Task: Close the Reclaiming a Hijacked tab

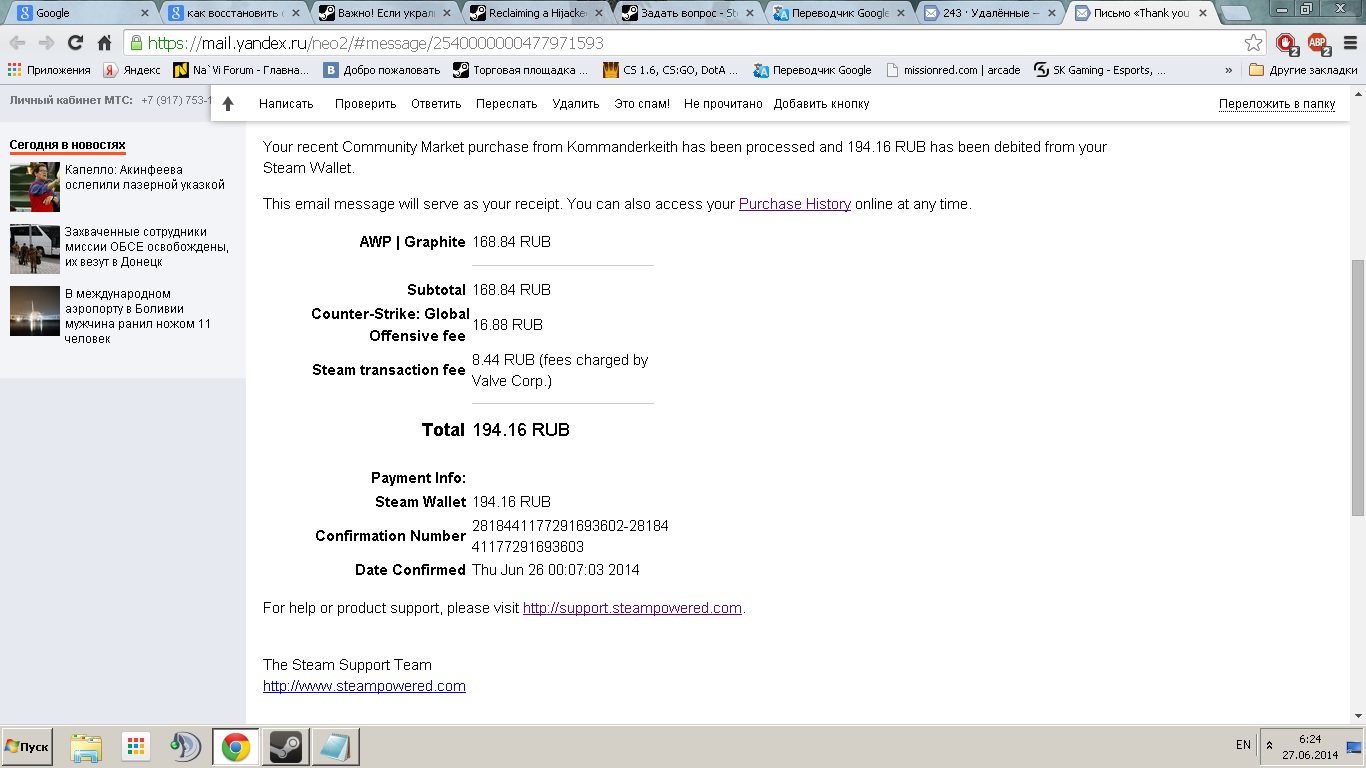Action: 599,13
